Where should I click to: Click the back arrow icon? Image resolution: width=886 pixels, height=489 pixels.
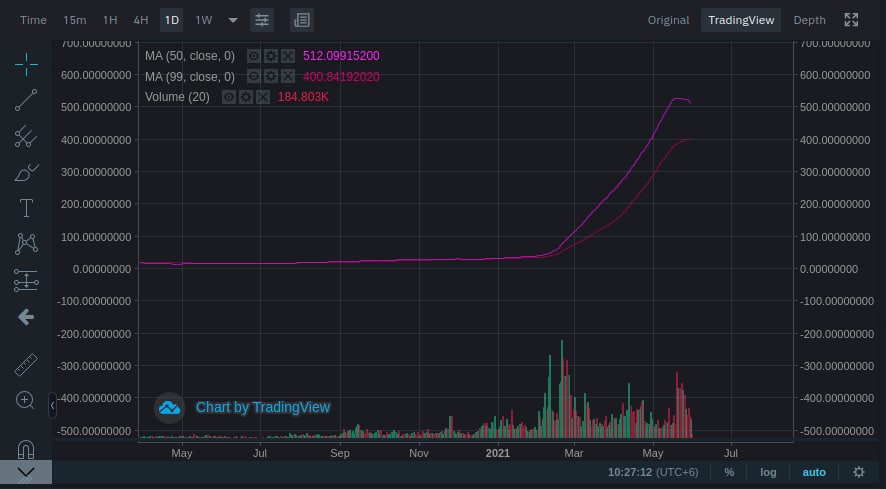click(26, 317)
